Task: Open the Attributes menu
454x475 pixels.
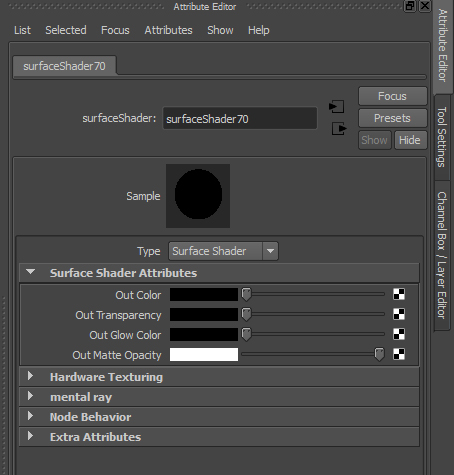Action: (168, 30)
